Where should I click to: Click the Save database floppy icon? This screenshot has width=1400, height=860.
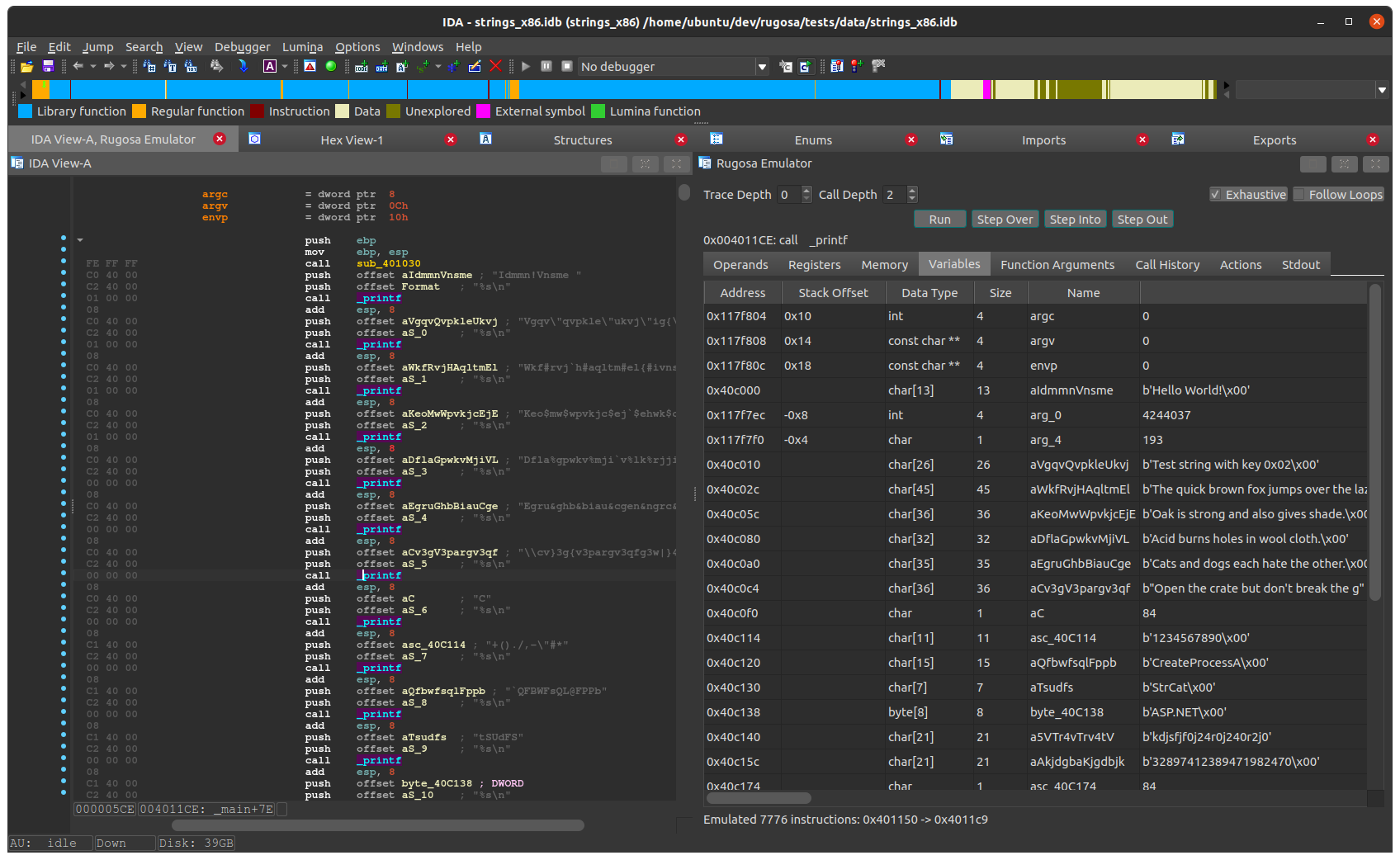(48, 66)
